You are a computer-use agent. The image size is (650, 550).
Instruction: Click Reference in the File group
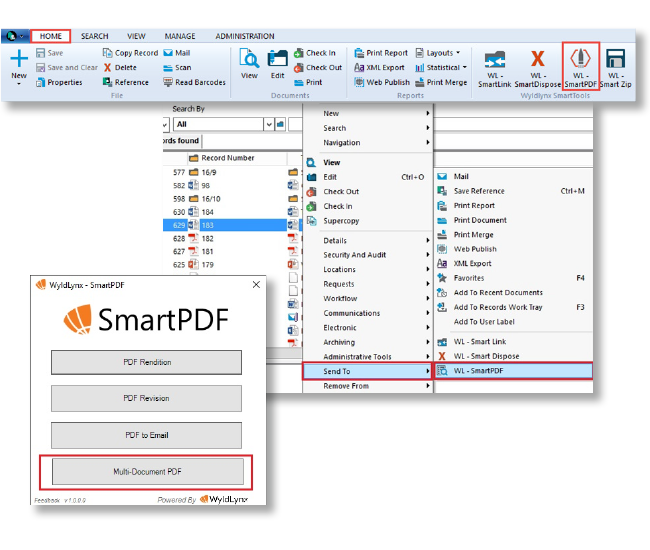[126, 82]
